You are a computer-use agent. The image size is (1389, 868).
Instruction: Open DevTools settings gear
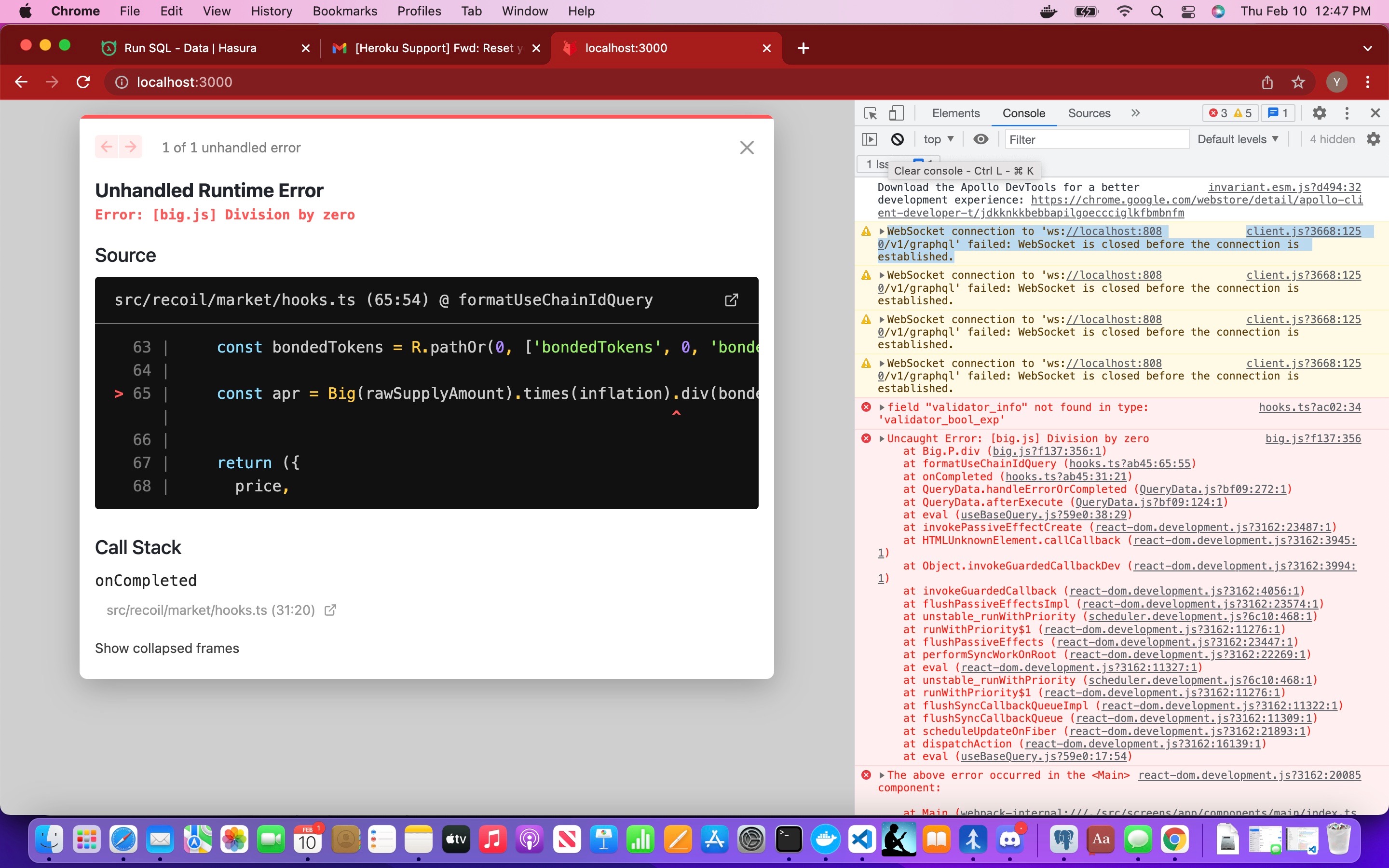(1319, 113)
